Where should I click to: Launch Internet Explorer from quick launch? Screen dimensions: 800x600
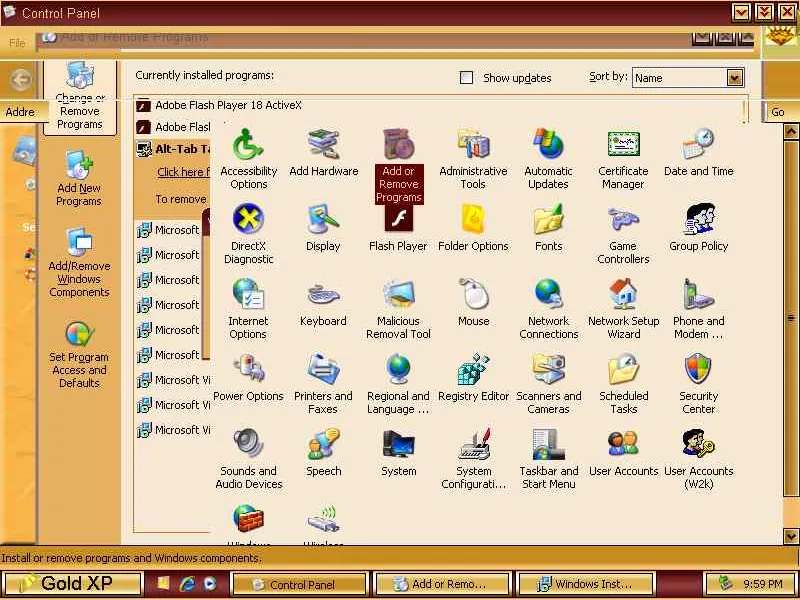[187, 584]
